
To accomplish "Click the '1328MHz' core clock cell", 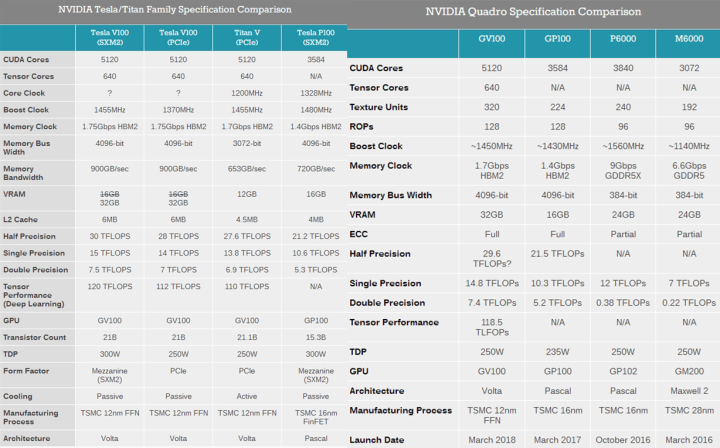I will click(x=316, y=93).
